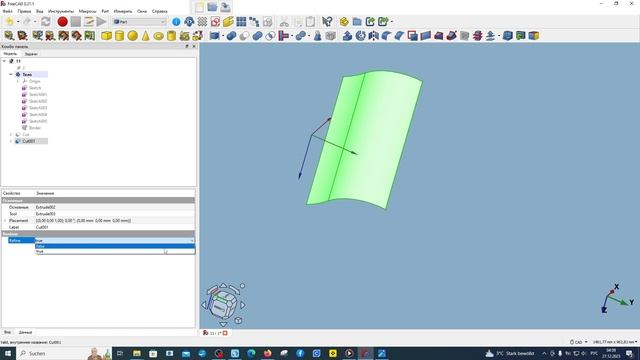640x360 pixels.
Task: Open the Макросы menu
Action: point(87,11)
